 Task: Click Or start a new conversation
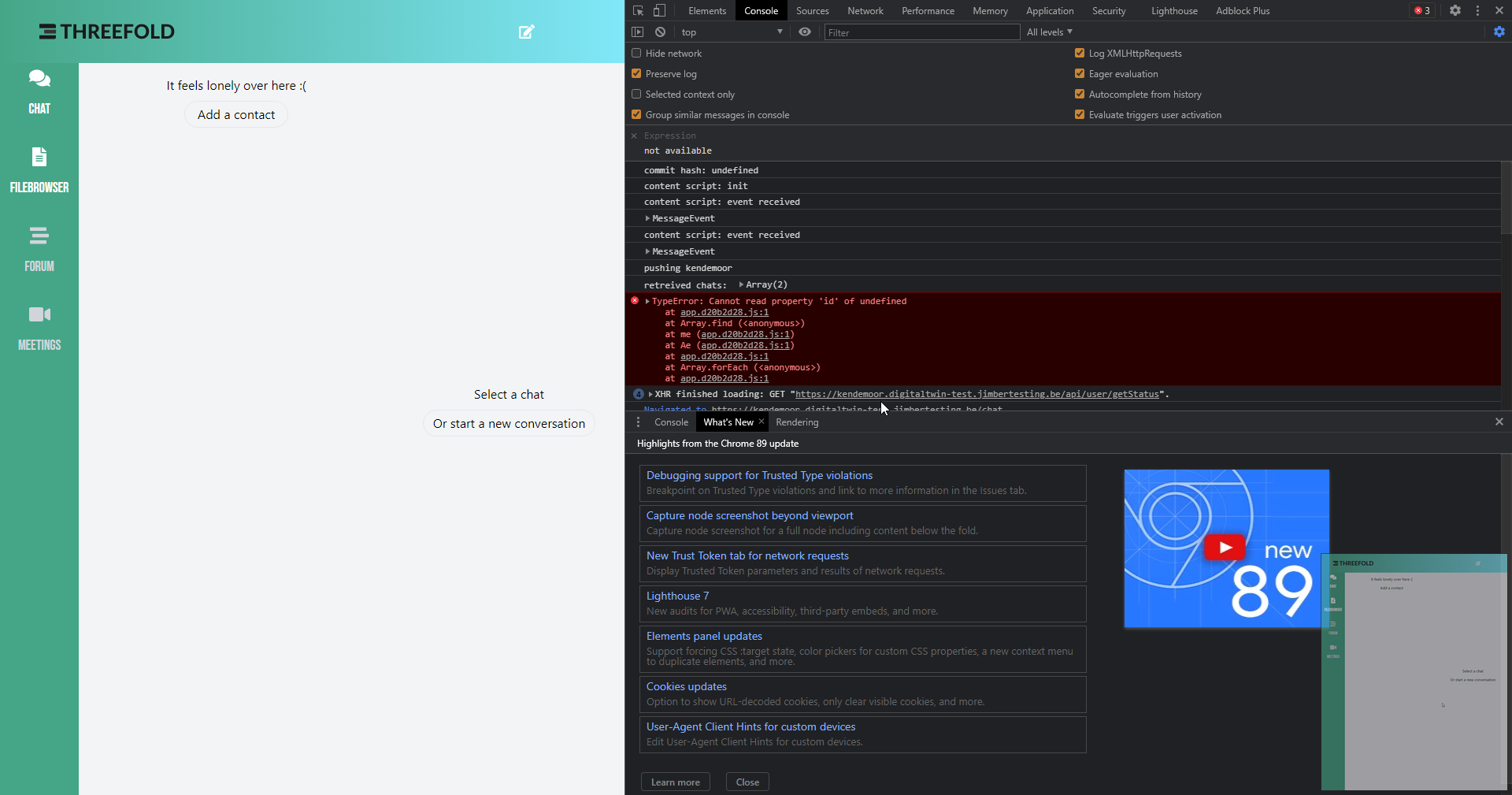[x=509, y=423]
